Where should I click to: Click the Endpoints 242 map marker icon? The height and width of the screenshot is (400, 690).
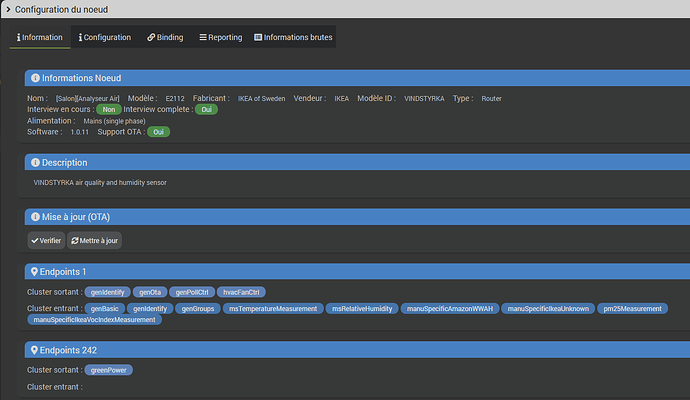pyautogui.click(x=34, y=350)
